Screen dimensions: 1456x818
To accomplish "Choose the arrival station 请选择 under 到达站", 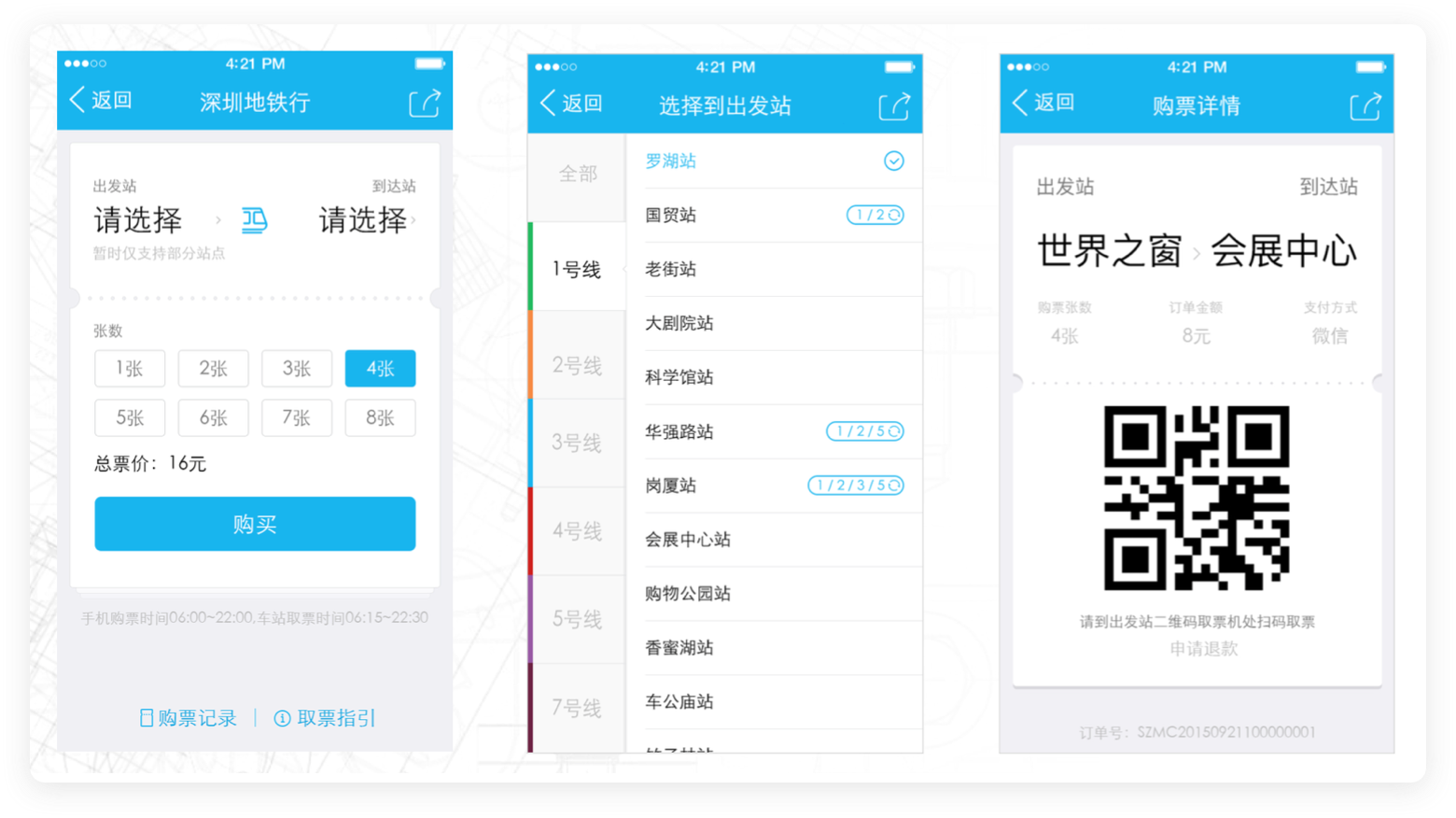I will [x=363, y=220].
